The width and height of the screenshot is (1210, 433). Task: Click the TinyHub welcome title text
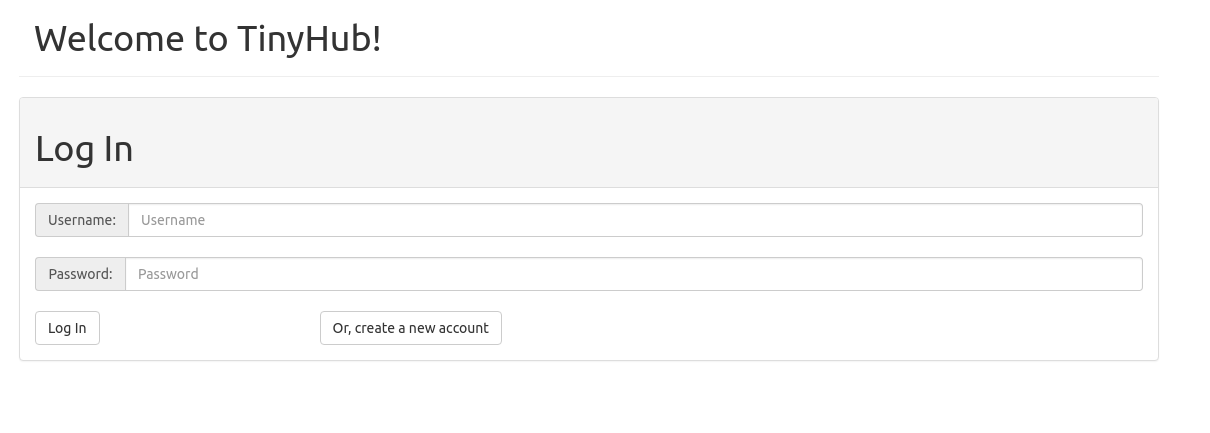click(x=208, y=39)
